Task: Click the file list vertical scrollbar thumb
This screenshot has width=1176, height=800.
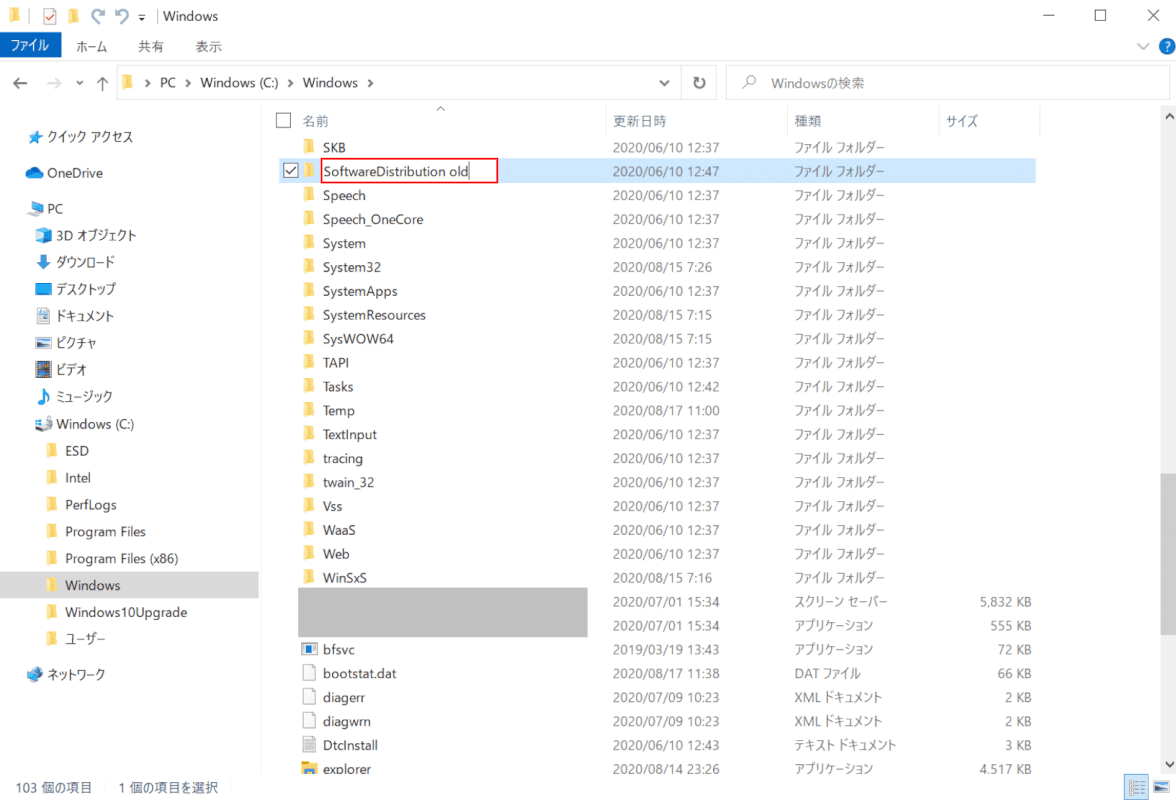Action: point(1168,554)
